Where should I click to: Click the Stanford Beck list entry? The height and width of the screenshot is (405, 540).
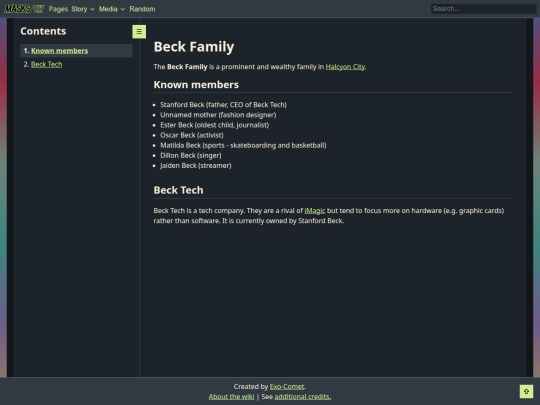click(223, 105)
